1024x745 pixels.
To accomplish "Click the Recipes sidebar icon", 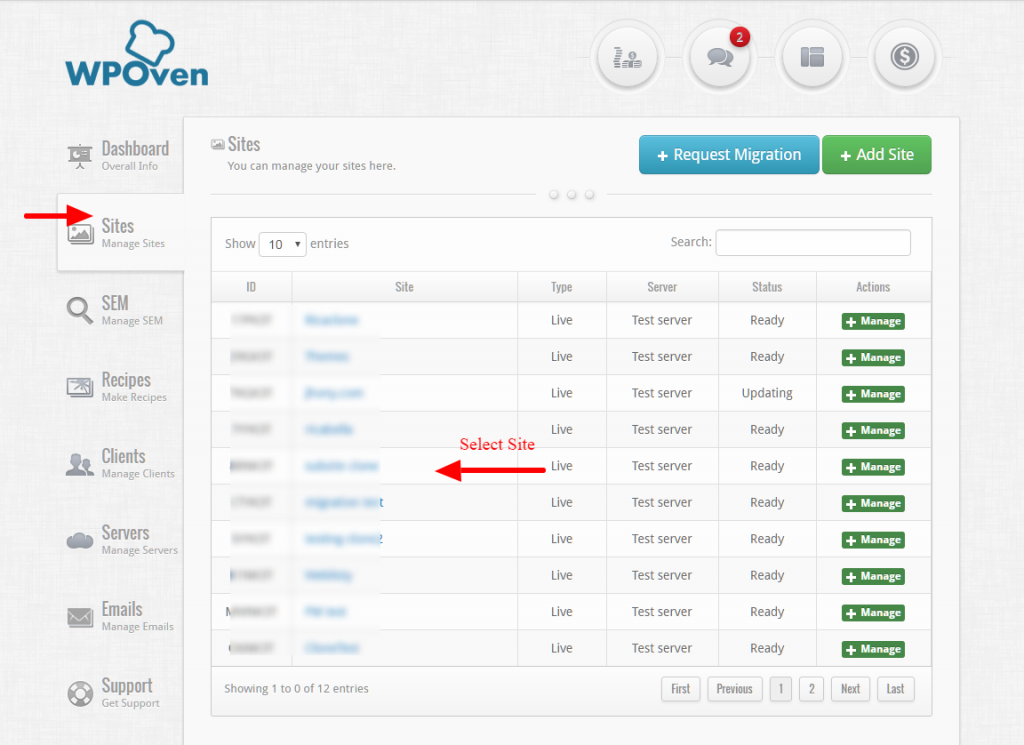I will click(80, 387).
